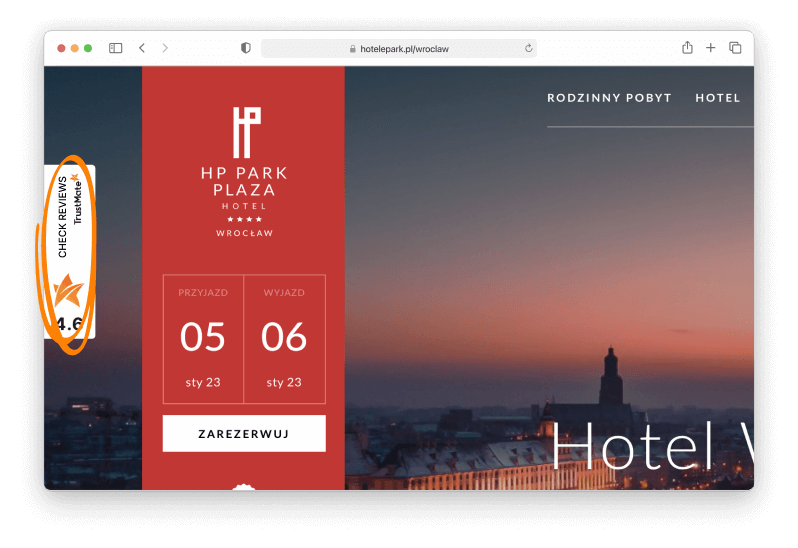Go forward with the right arrow
The height and width of the screenshot is (548, 798).
[x=165, y=48]
